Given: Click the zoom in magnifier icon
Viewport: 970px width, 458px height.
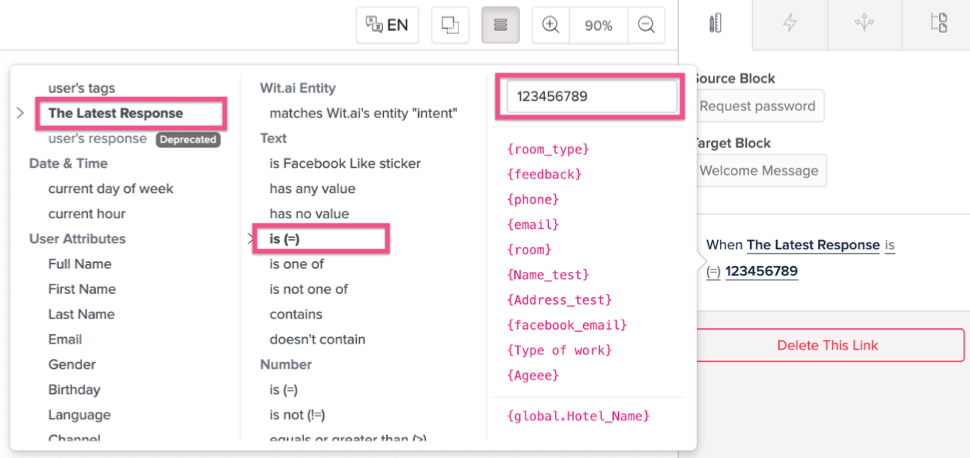Looking at the screenshot, I should [x=550, y=25].
